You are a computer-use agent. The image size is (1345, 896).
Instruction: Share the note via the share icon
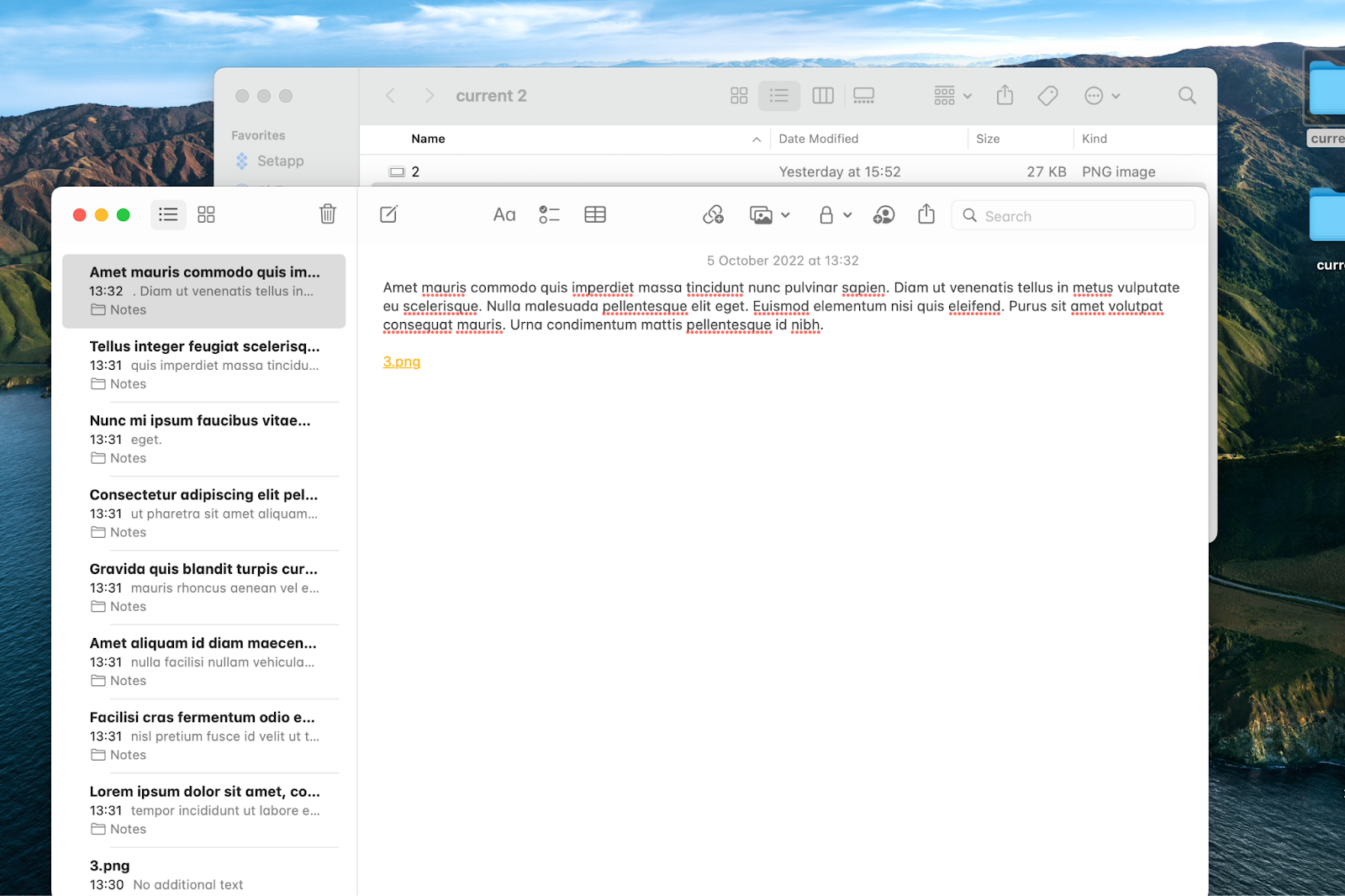926,214
